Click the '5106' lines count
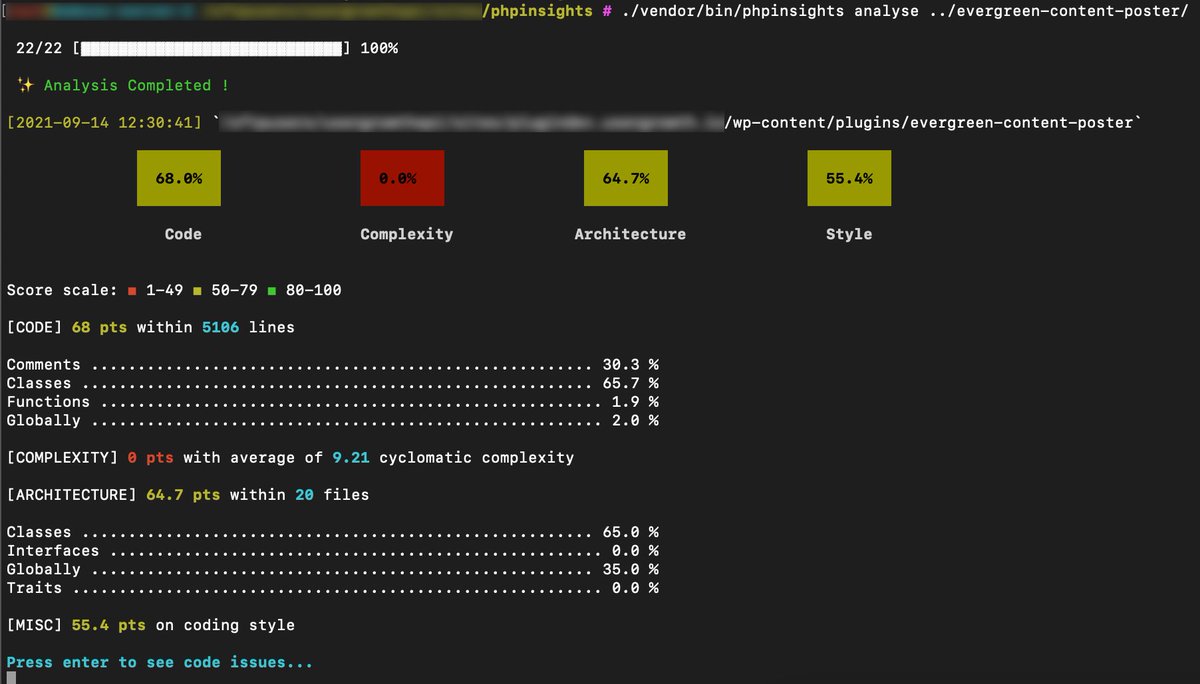The height and width of the screenshot is (684, 1200). pos(220,327)
